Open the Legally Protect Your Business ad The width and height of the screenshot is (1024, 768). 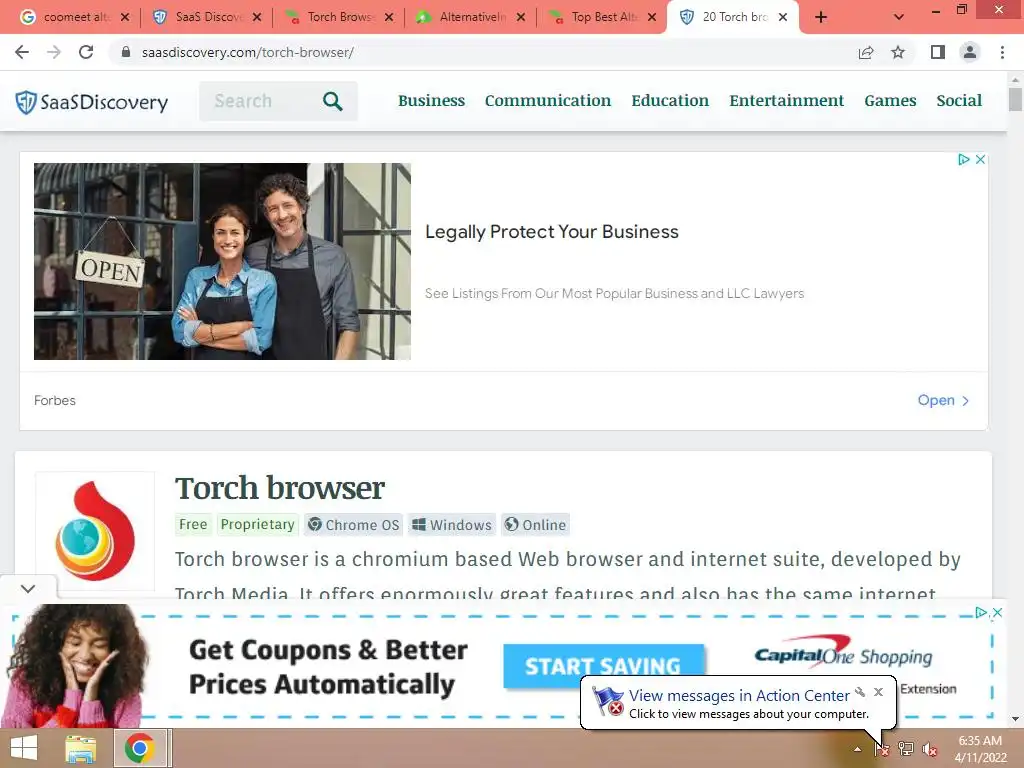pos(551,232)
